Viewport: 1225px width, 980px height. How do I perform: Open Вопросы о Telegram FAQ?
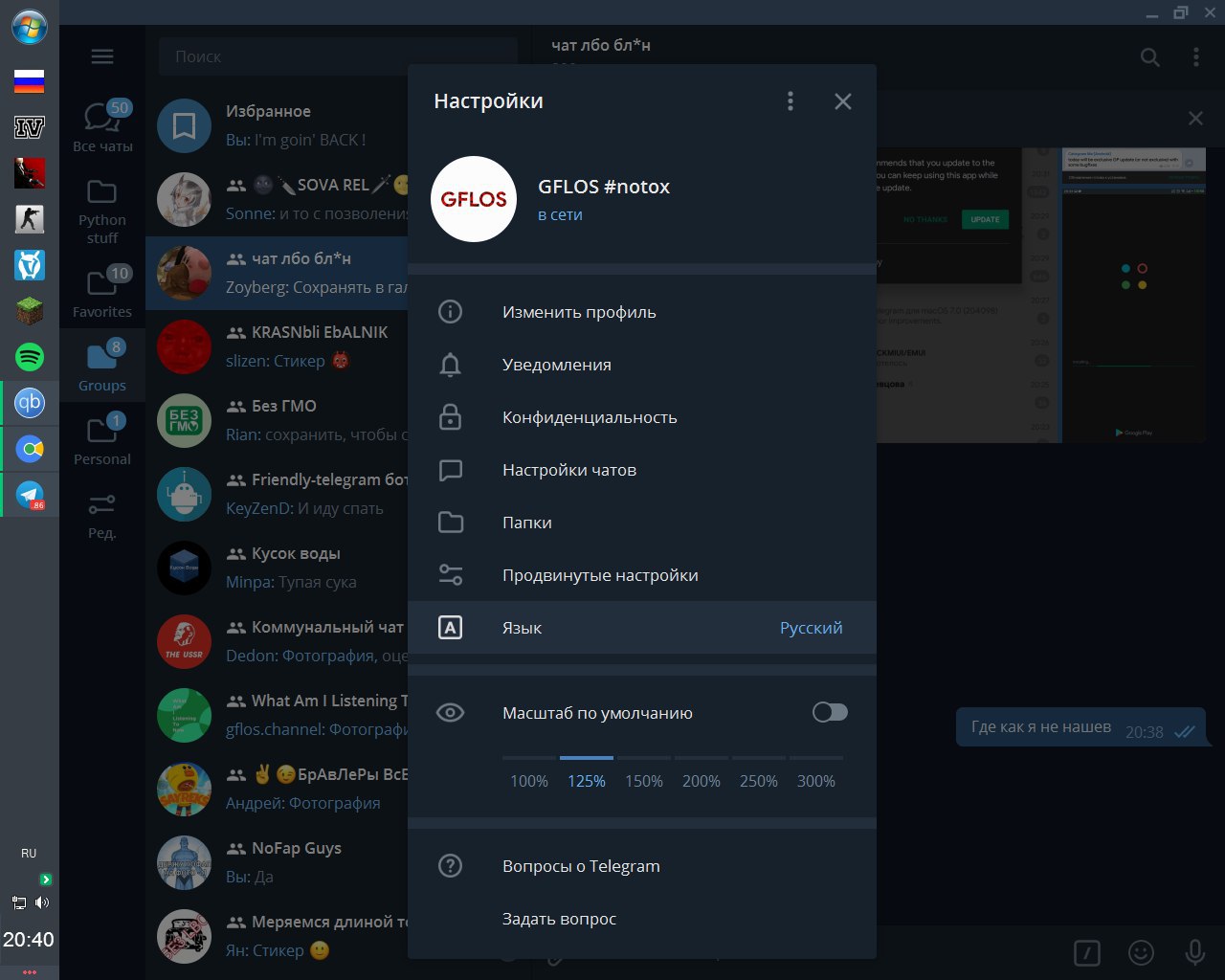642,866
